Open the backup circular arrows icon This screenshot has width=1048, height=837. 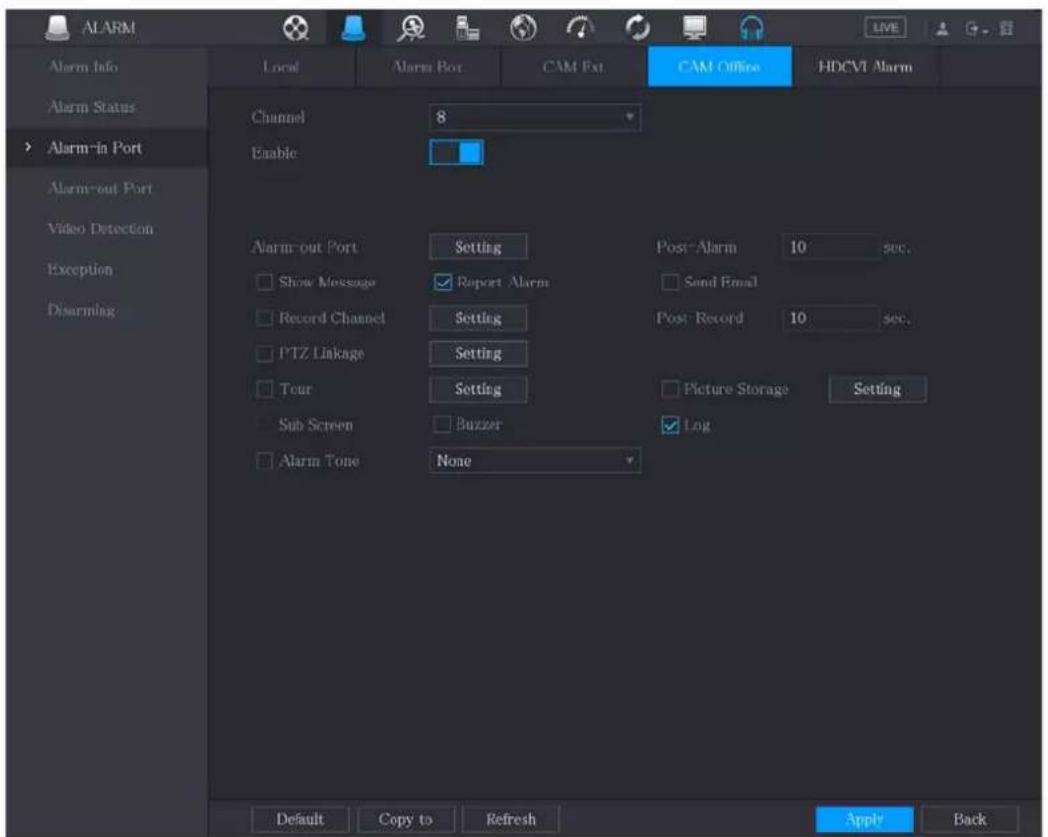click(638, 28)
